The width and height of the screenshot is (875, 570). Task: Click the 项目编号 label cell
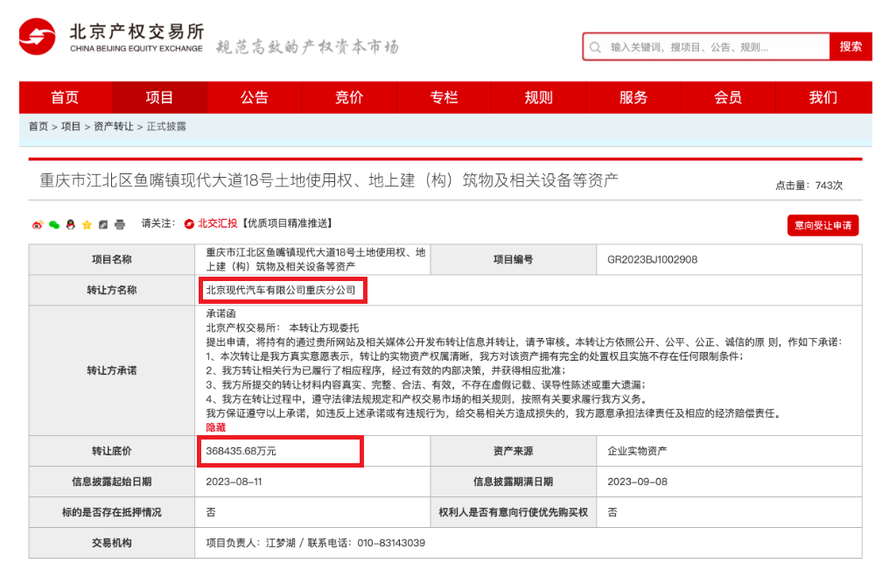[513, 260]
